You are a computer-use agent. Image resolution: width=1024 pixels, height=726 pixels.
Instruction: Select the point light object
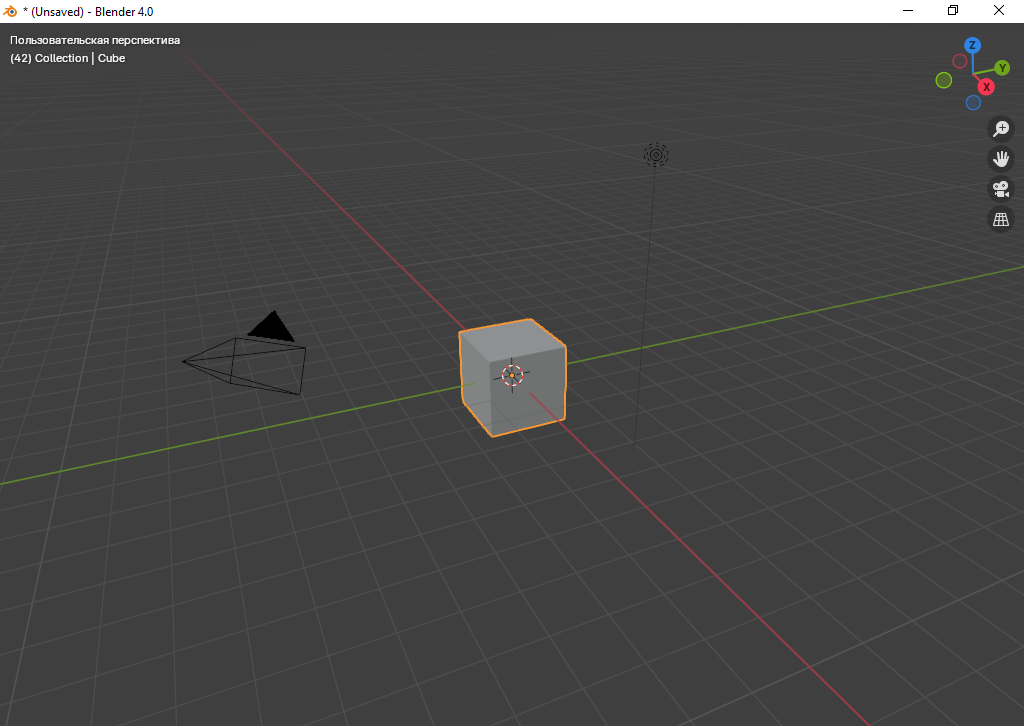tap(656, 154)
